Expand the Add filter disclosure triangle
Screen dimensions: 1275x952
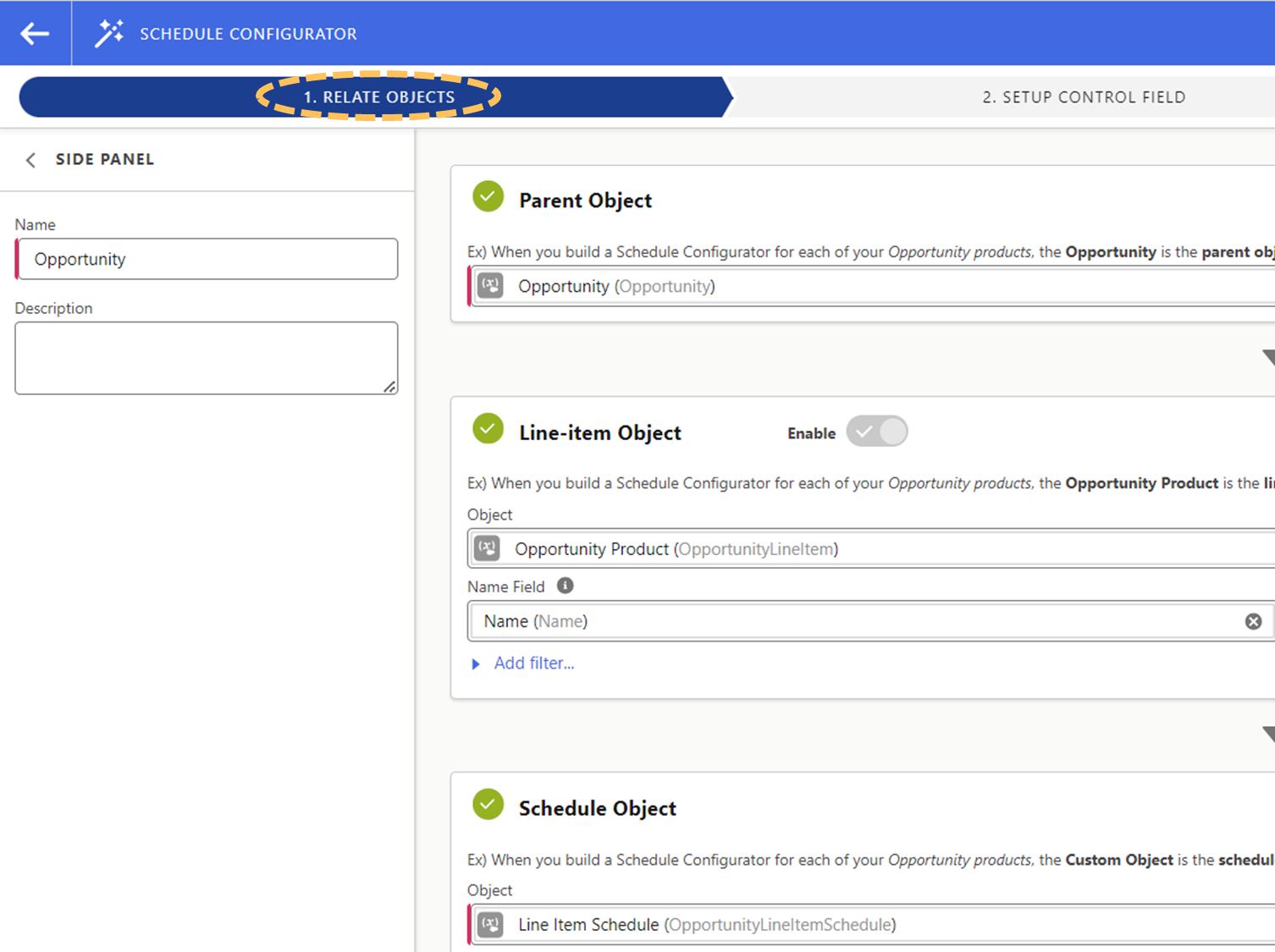(x=476, y=664)
